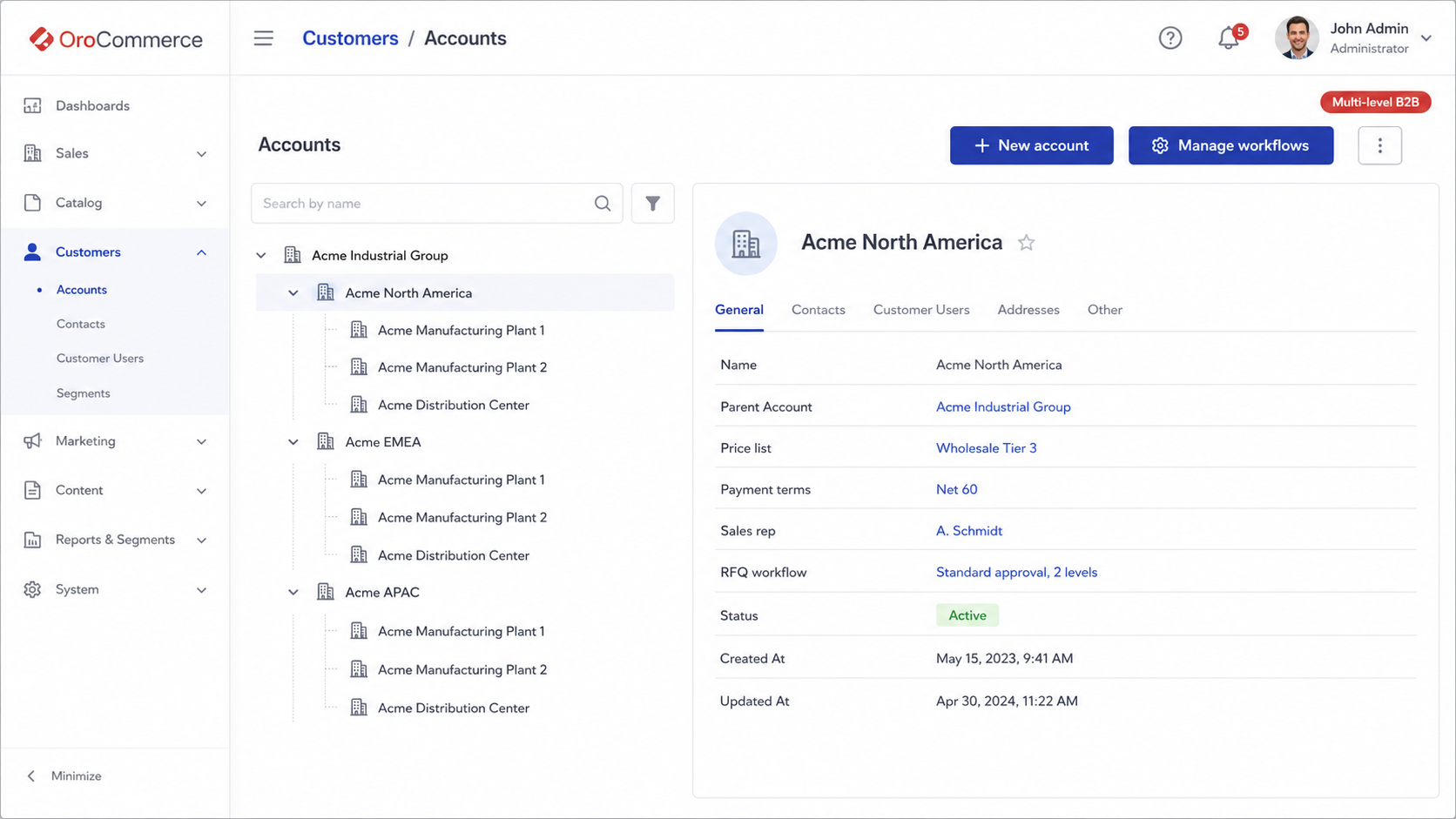Click the Dashboards sidebar icon
The height and width of the screenshot is (819, 1456).
(32, 105)
